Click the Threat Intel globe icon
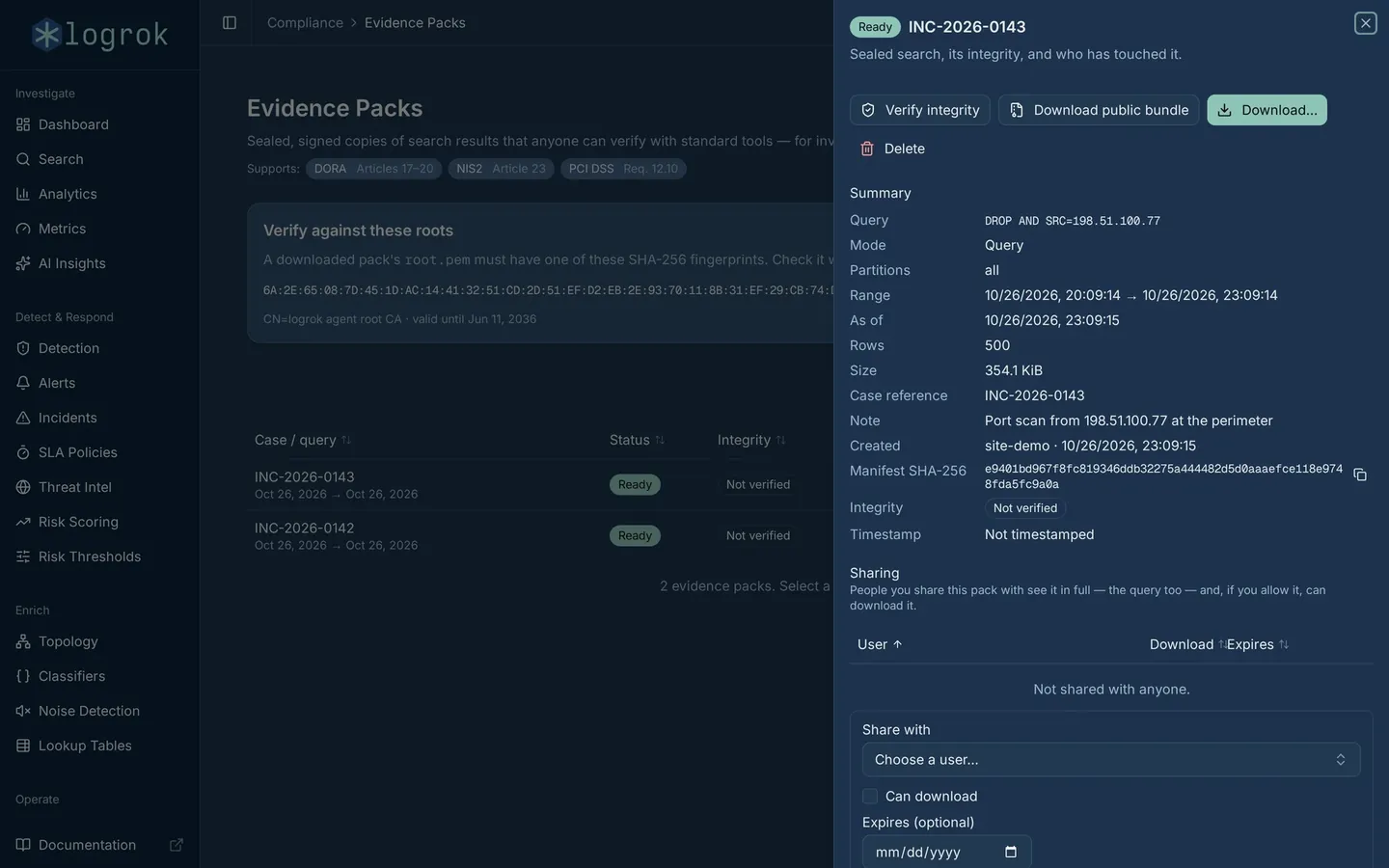The height and width of the screenshot is (868, 1389). (x=23, y=487)
